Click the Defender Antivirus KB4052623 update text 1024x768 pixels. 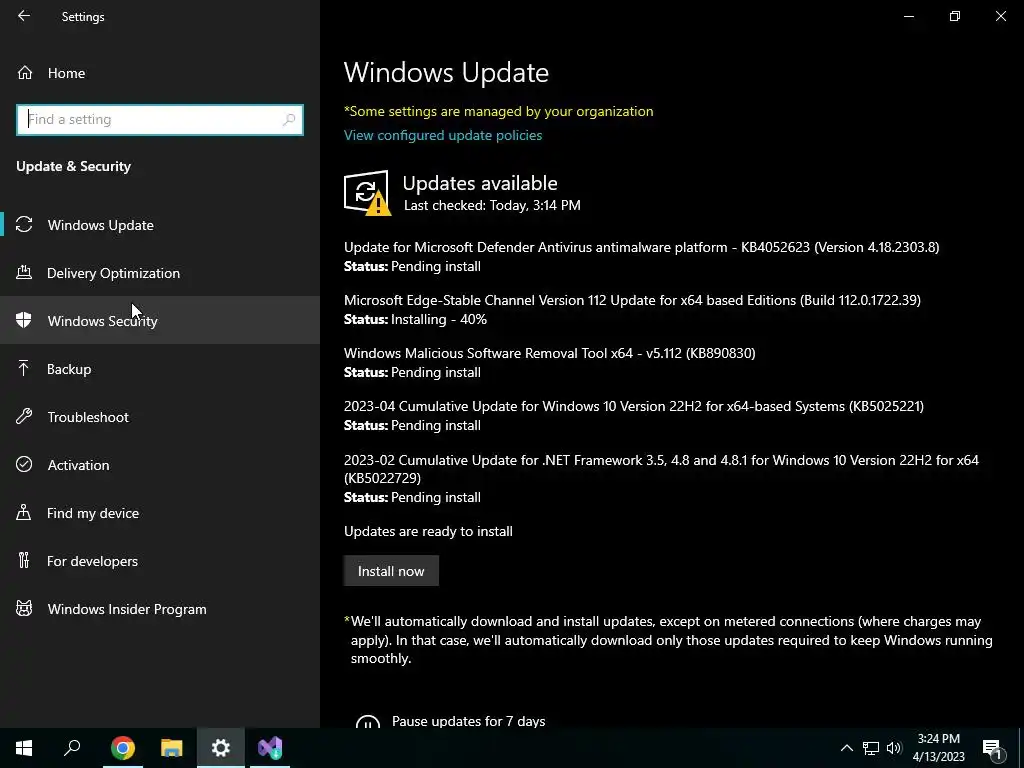click(x=641, y=247)
